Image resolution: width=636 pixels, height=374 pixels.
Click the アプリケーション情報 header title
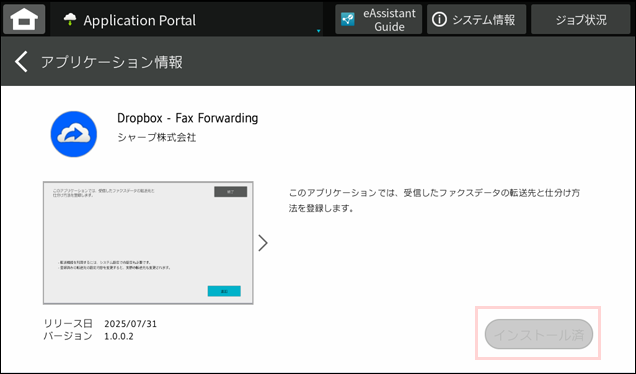click(x=112, y=62)
